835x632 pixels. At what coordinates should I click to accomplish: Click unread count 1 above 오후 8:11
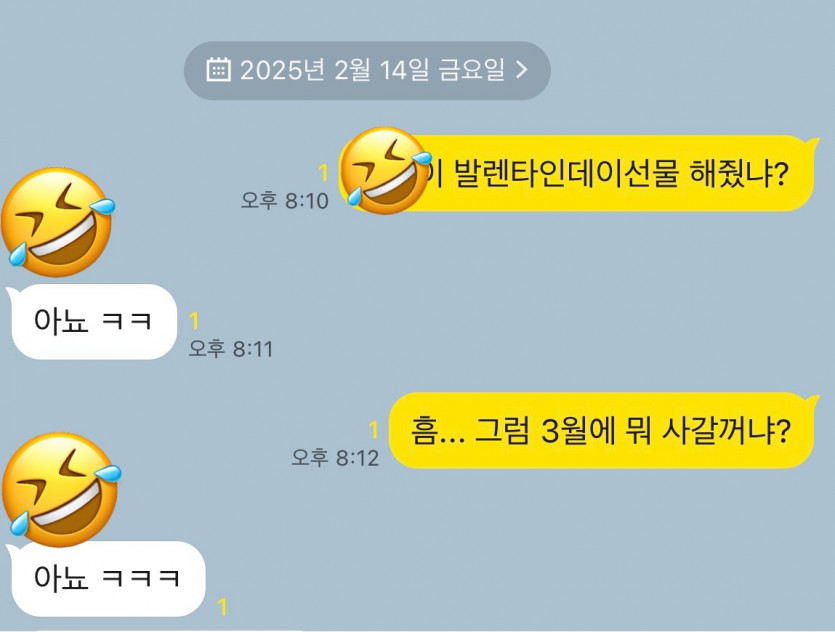click(x=194, y=321)
